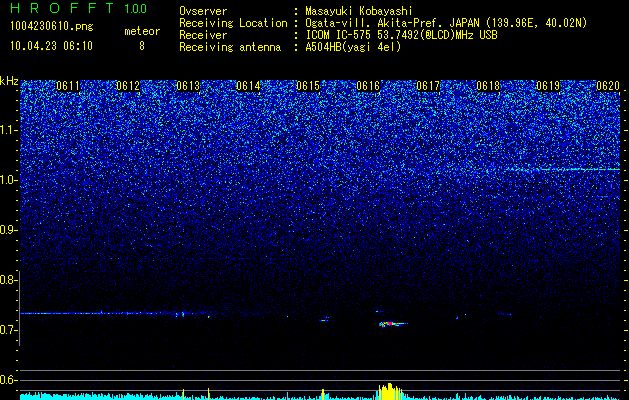This screenshot has width=629, height=400.
Task: Click the 0620 time marker
Action: [x=608, y=86]
